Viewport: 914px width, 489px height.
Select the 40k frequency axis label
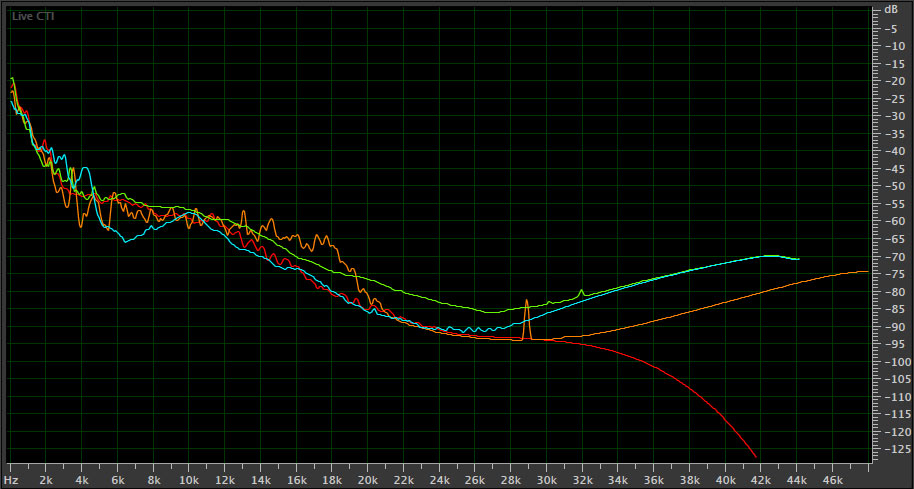click(725, 481)
